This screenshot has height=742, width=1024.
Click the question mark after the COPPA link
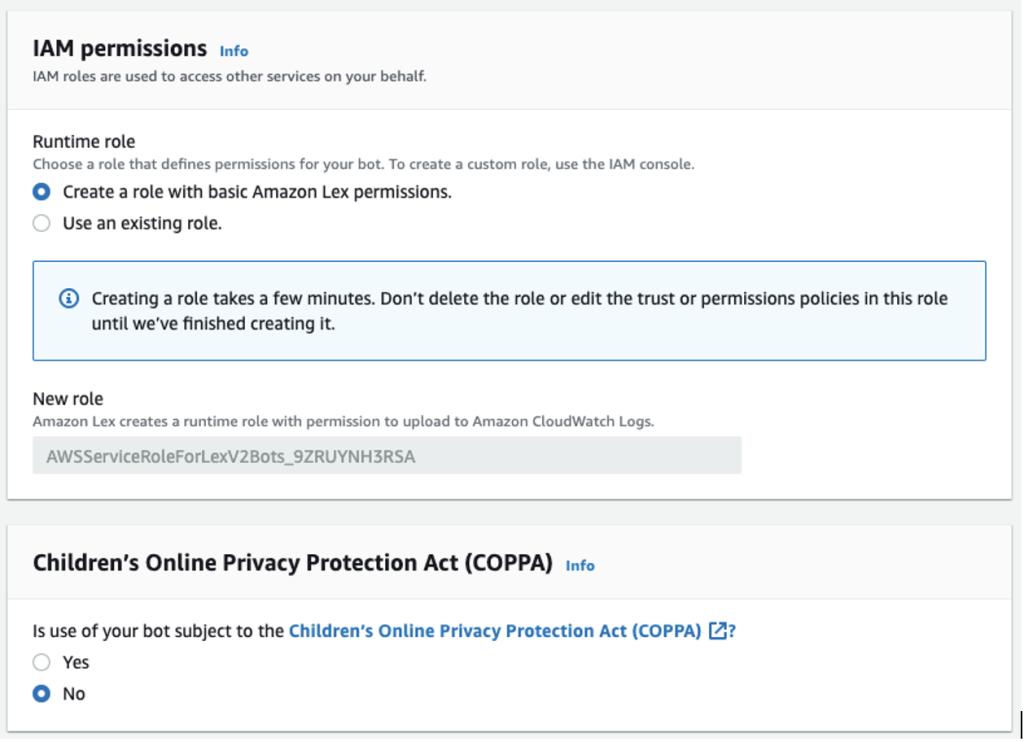(732, 631)
